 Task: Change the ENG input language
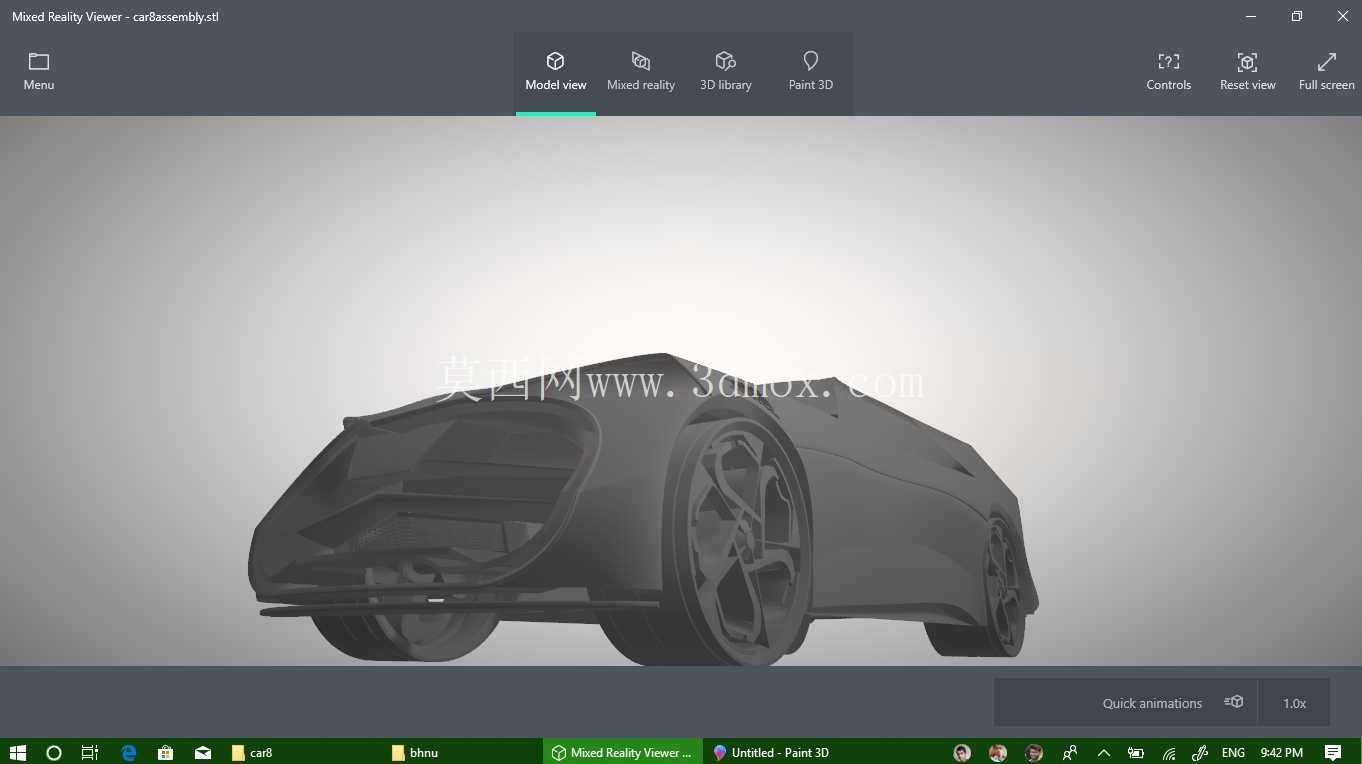click(1233, 752)
